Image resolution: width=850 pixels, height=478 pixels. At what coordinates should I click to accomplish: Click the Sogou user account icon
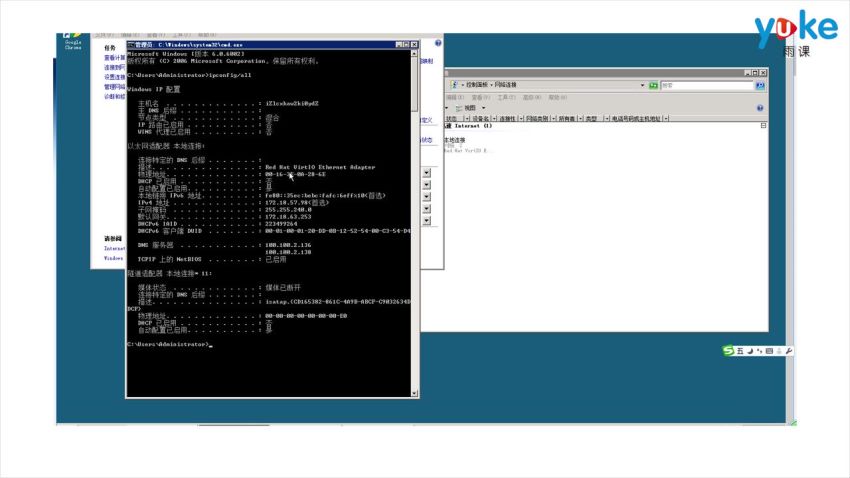[x=779, y=351]
